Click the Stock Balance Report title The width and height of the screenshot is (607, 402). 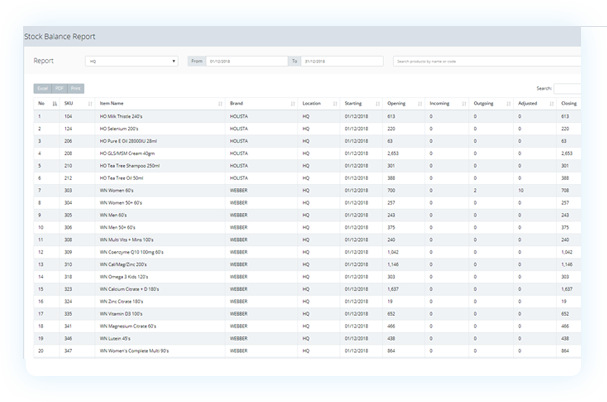click(x=60, y=36)
